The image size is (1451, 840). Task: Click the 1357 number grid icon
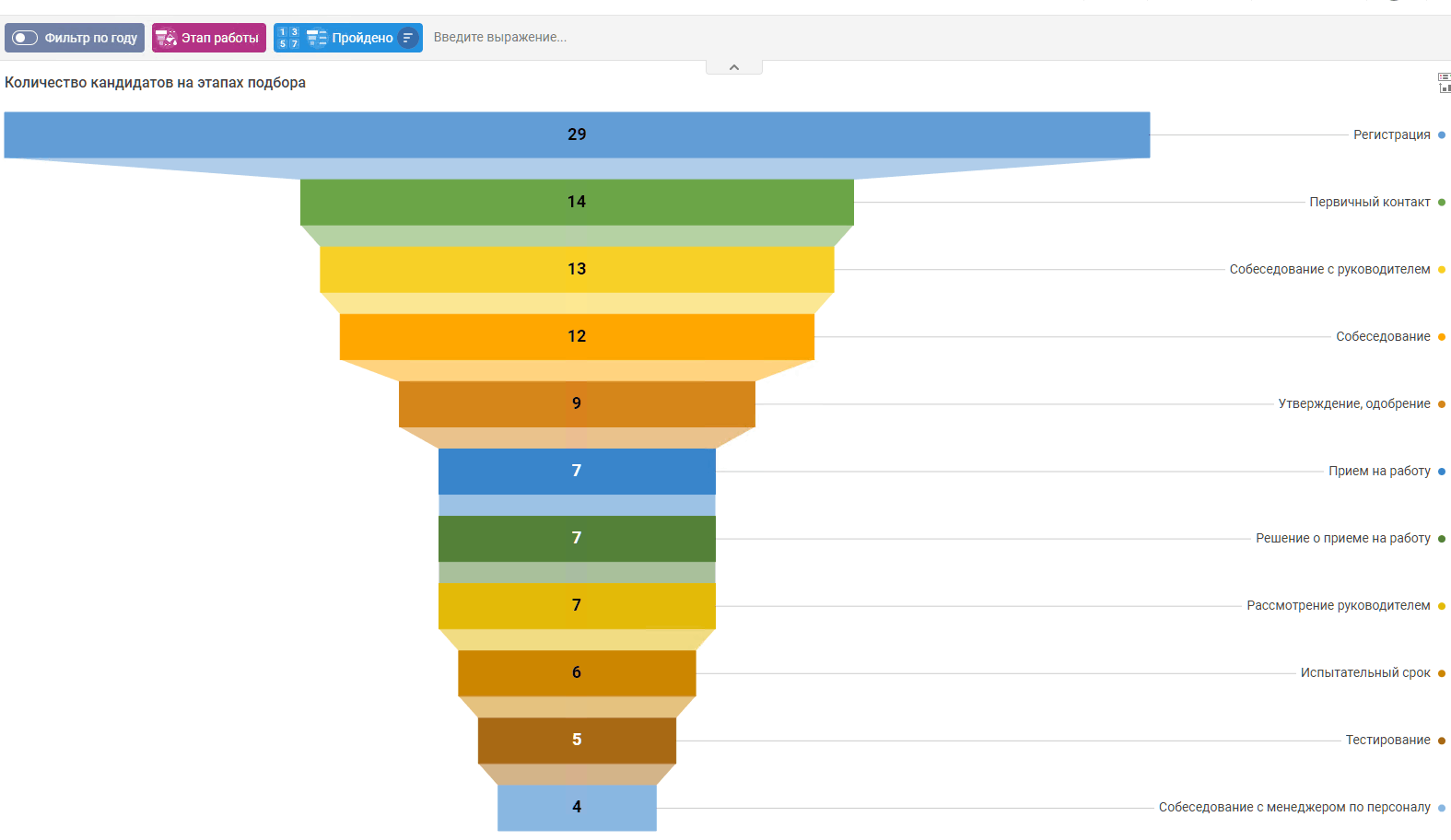tap(288, 38)
